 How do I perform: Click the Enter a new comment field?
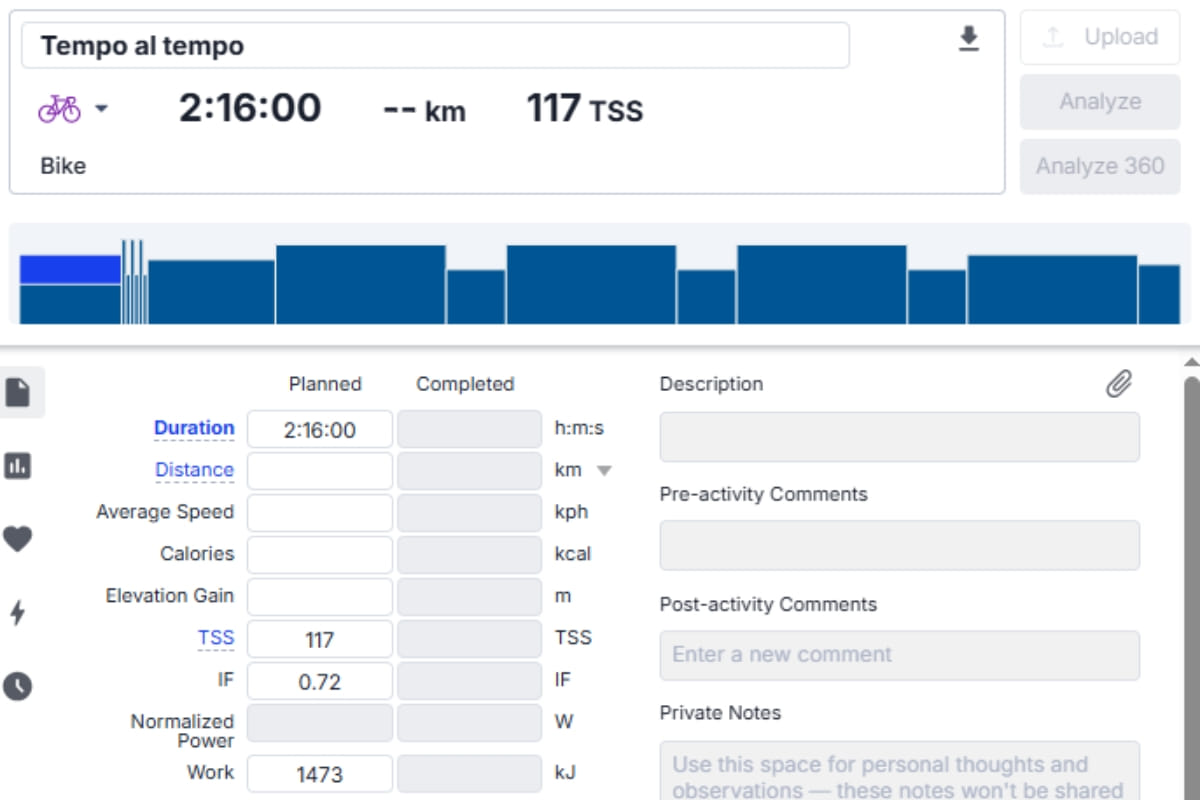(900, 655)
